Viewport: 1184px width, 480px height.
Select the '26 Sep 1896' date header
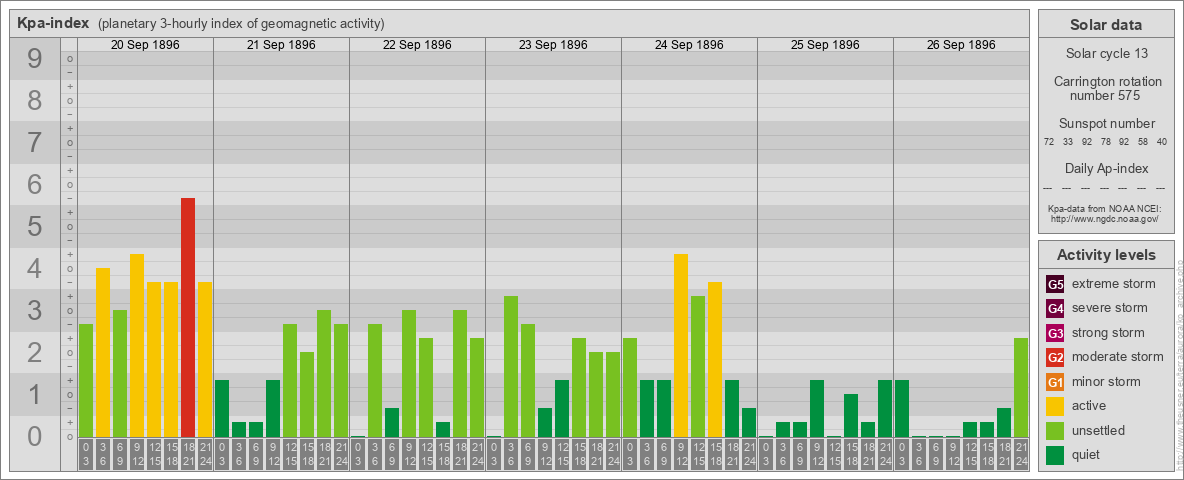960,45
